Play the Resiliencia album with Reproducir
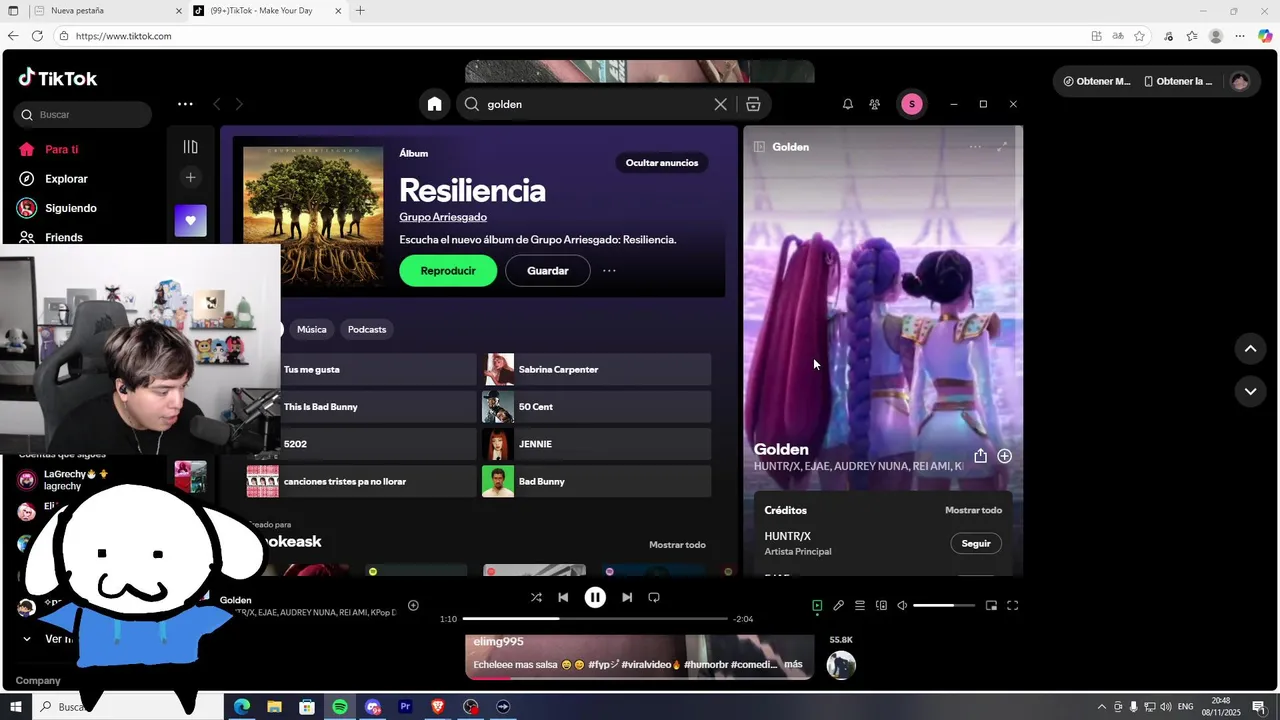This screenshot has height=720, width=1280. click(x=448, y=271)
